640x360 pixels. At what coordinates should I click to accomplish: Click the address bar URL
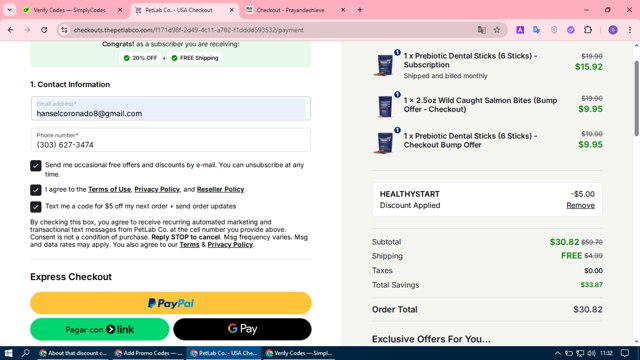[x=189, y=30]
